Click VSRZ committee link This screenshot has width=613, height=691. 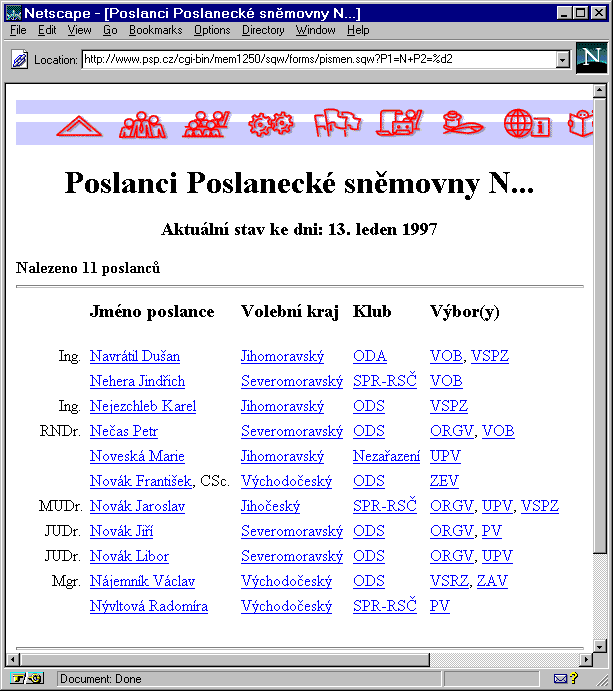coord(449,581)
